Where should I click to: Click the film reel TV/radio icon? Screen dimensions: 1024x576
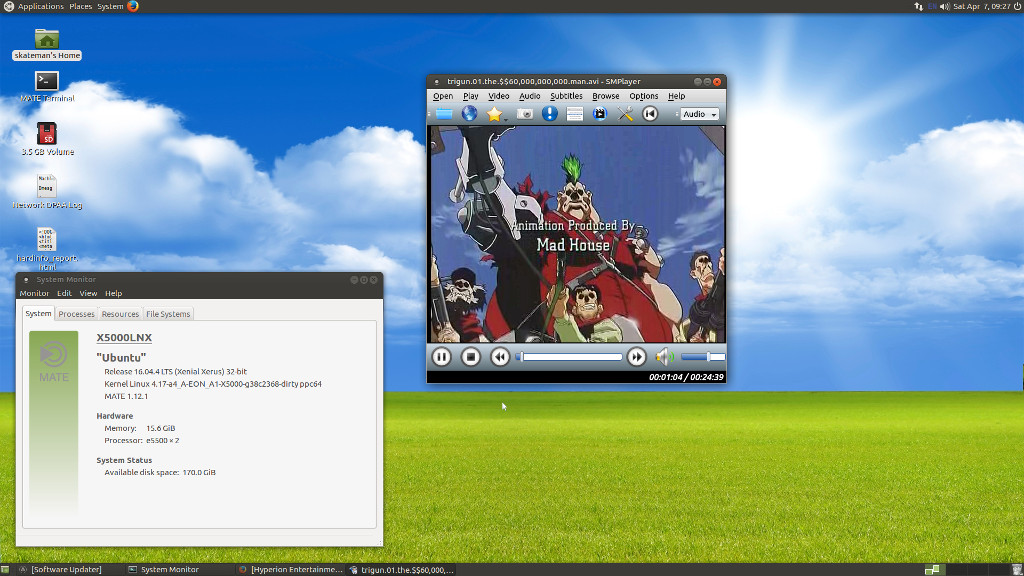pos(600,114)
